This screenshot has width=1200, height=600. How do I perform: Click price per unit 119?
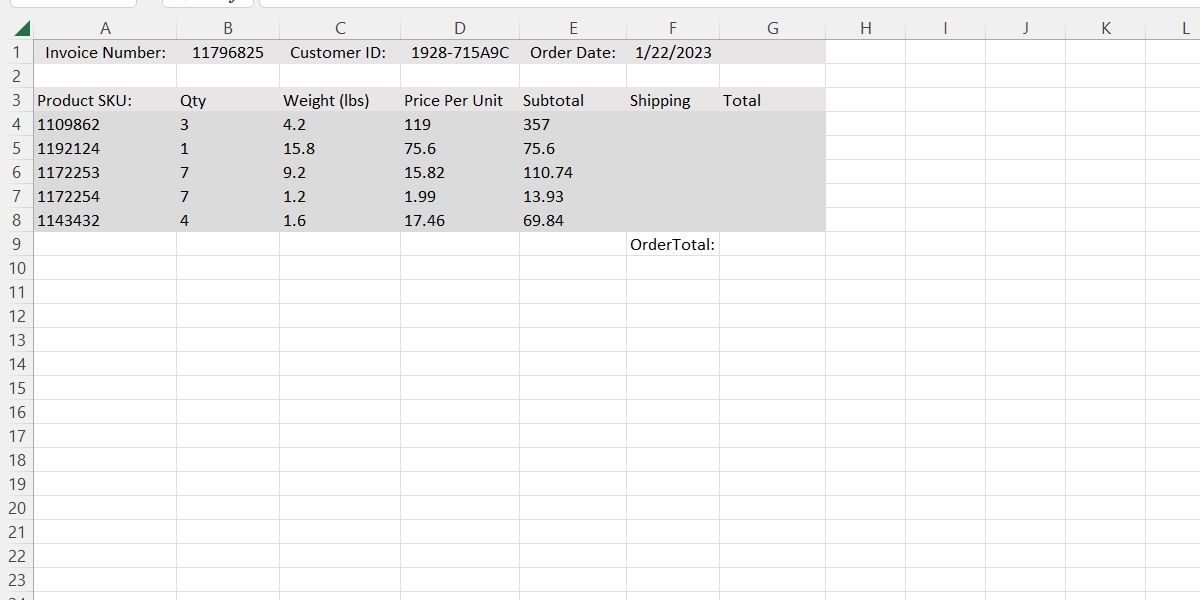click(460, 124)
